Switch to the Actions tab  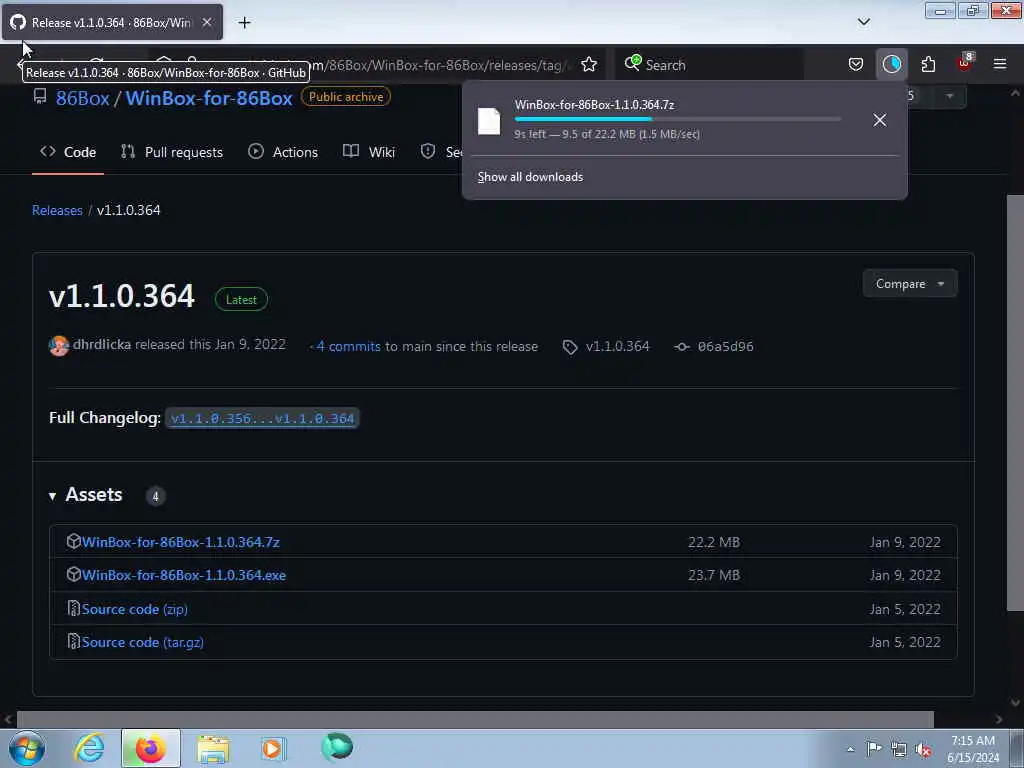pyautogui.click(x=283, y=152)
